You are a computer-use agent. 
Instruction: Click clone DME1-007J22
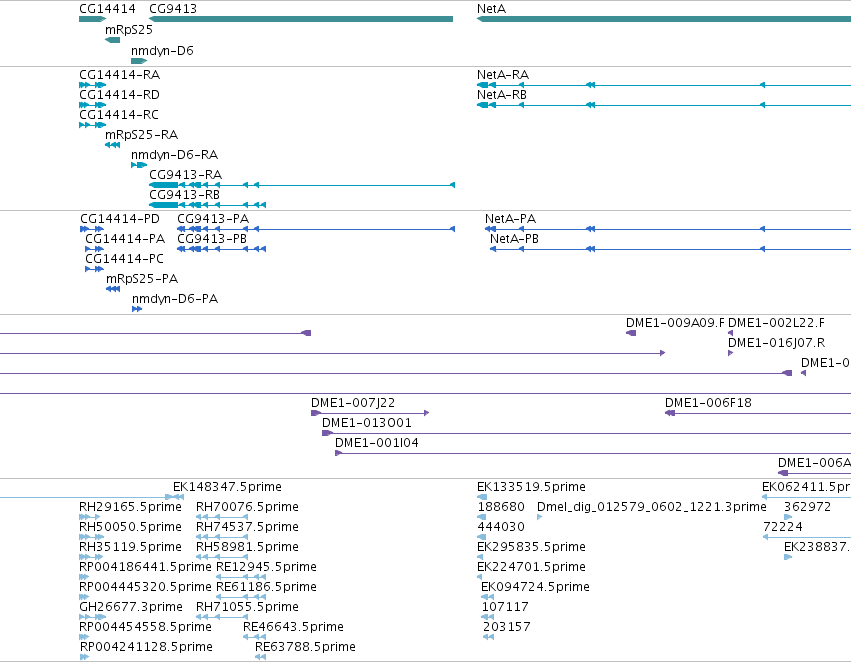coord(353,403)
